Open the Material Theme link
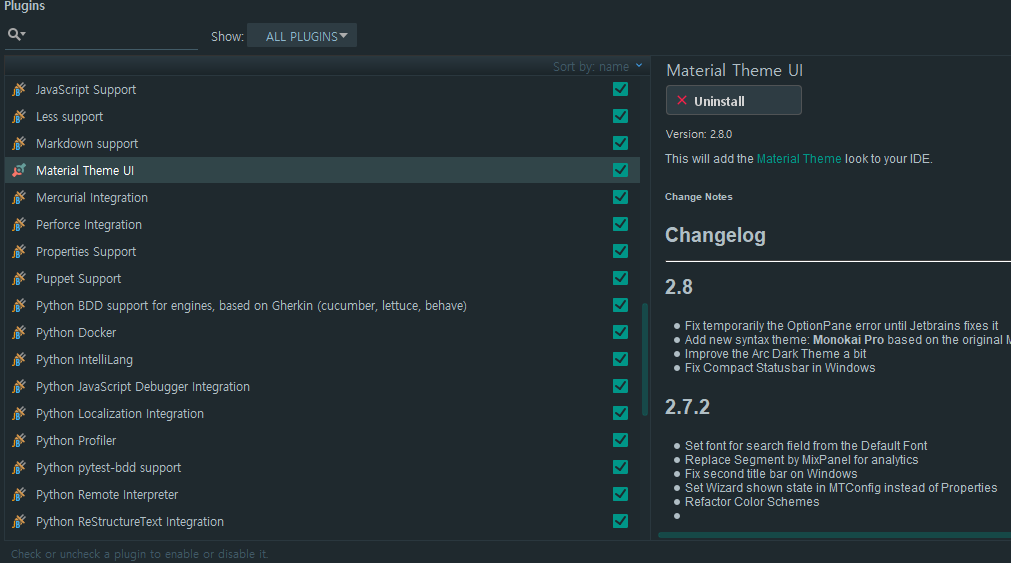 pos(799,159)
